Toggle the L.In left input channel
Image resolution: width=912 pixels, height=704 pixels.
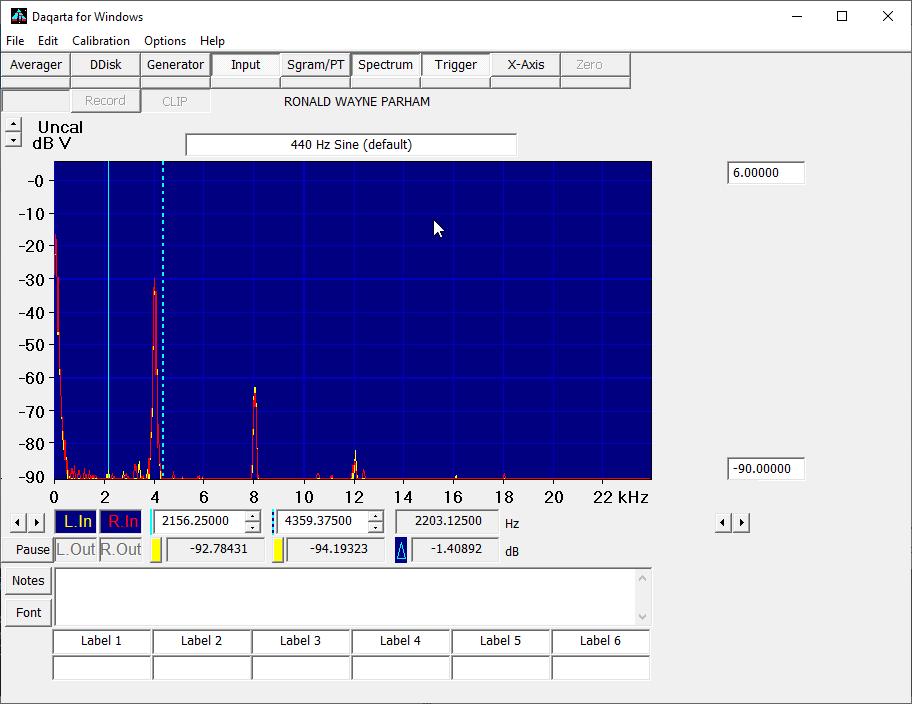click(x=77, y=521)
